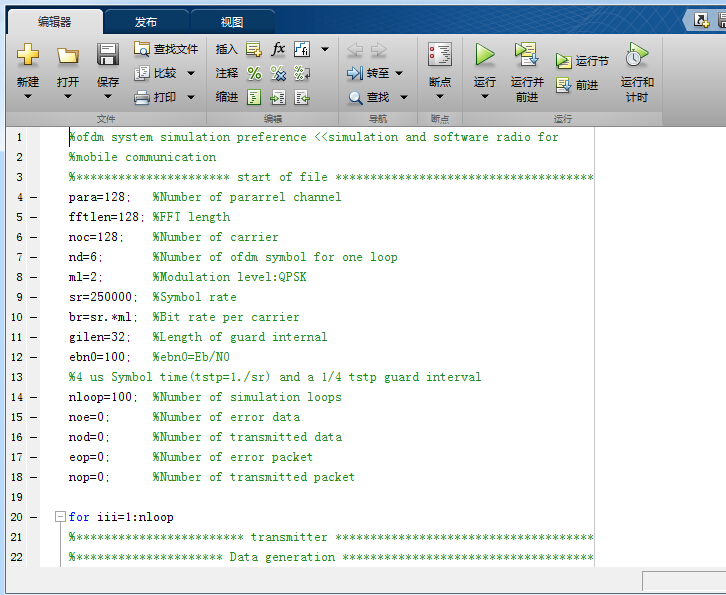Expand the 比较 dropdown arrow
This screenshot has height=595, width=726.
point(191,73)
